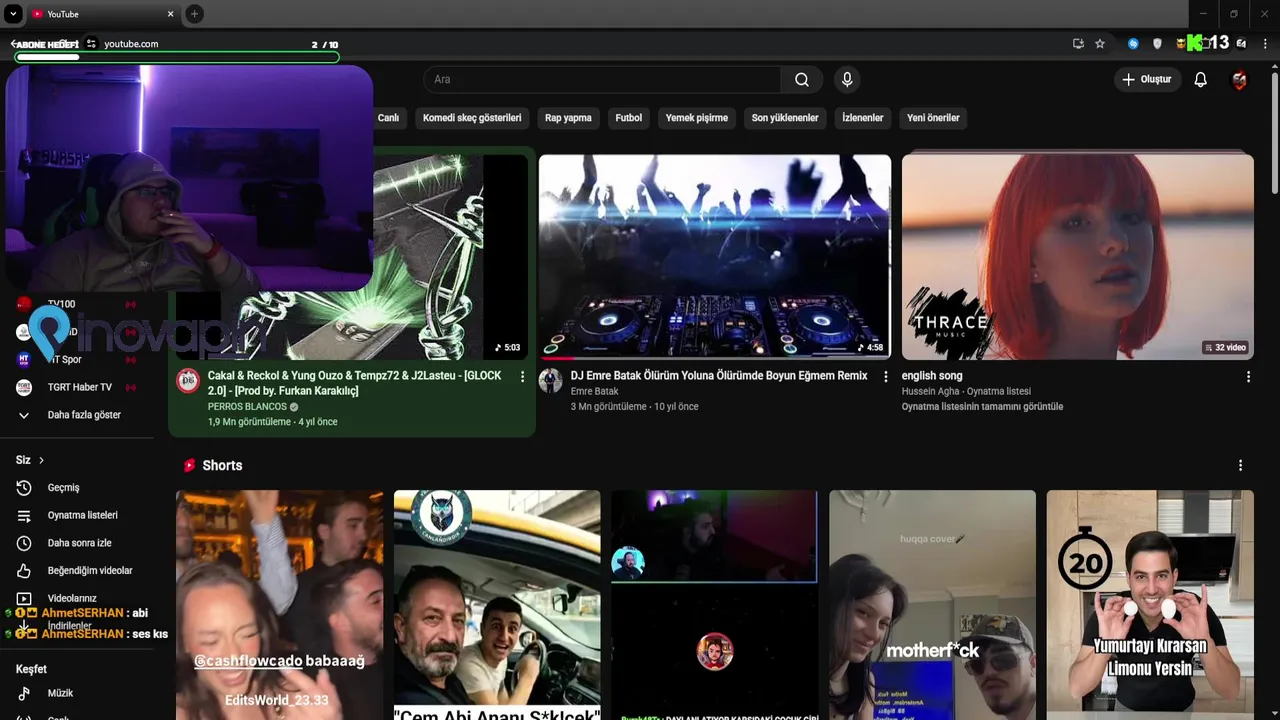Open the tab search dropdown arrow
The image size is (1280, 720).
(x=13, y=14)
